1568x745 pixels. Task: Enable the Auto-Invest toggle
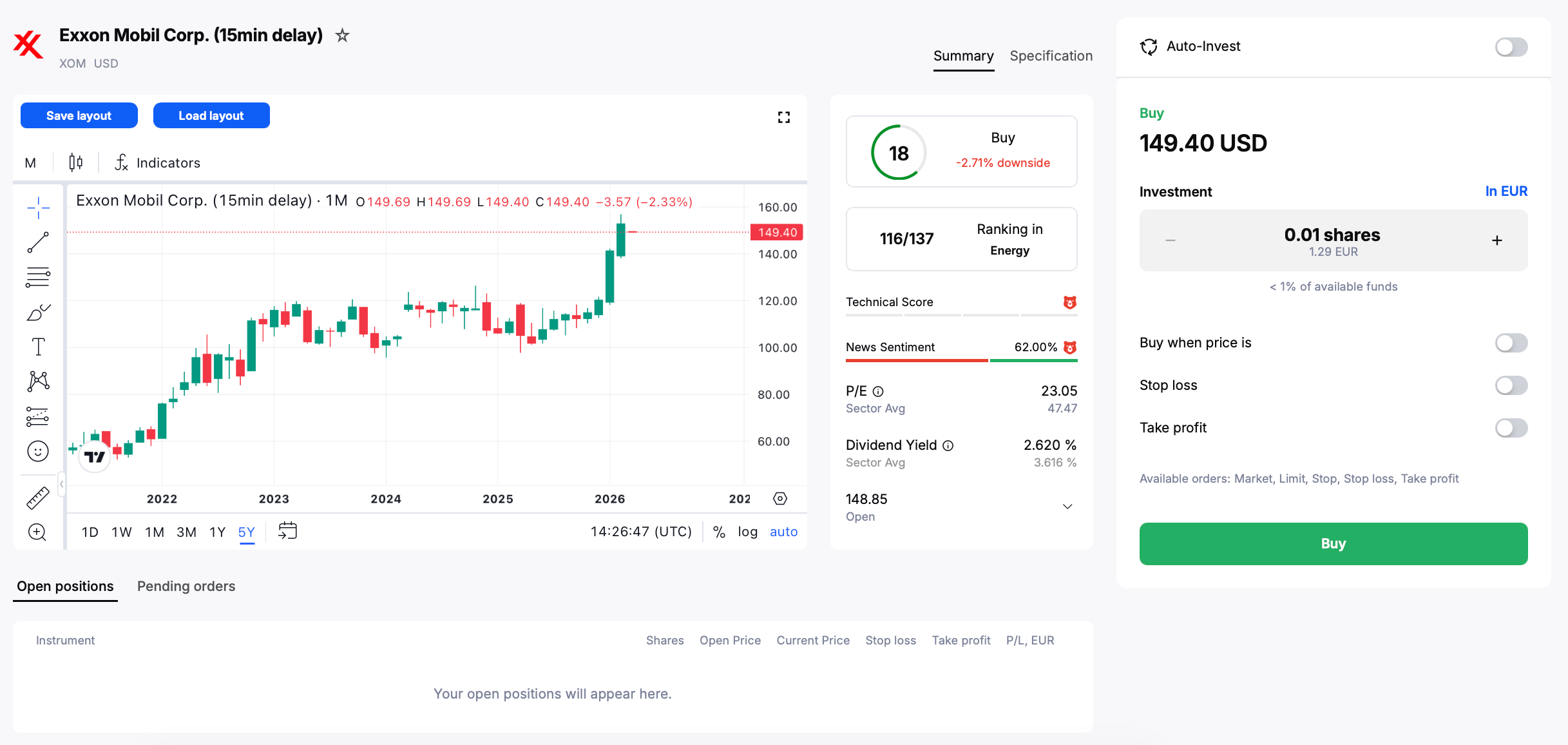pos(1511,47)
